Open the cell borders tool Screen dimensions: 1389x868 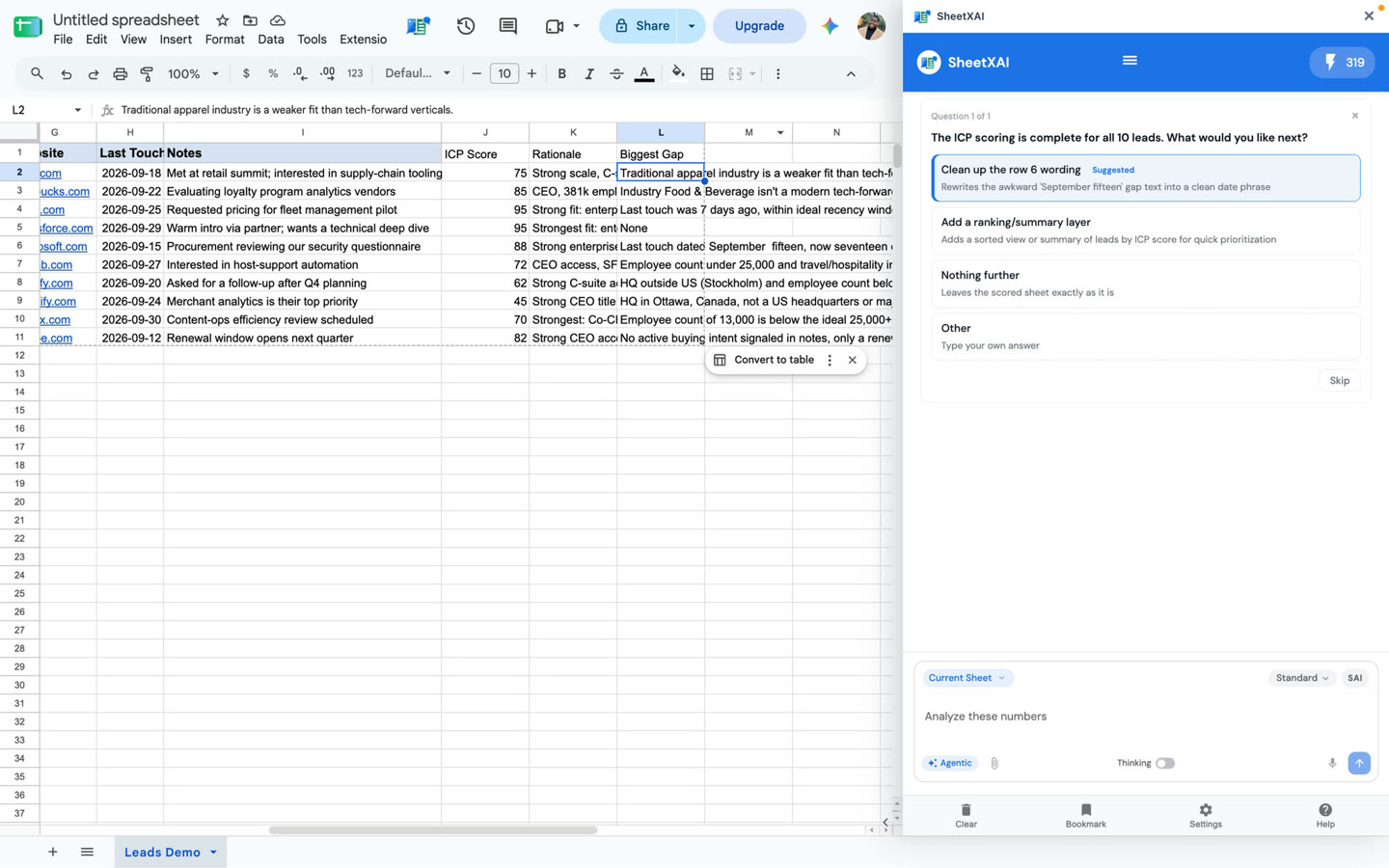click(x=707, y=73)
